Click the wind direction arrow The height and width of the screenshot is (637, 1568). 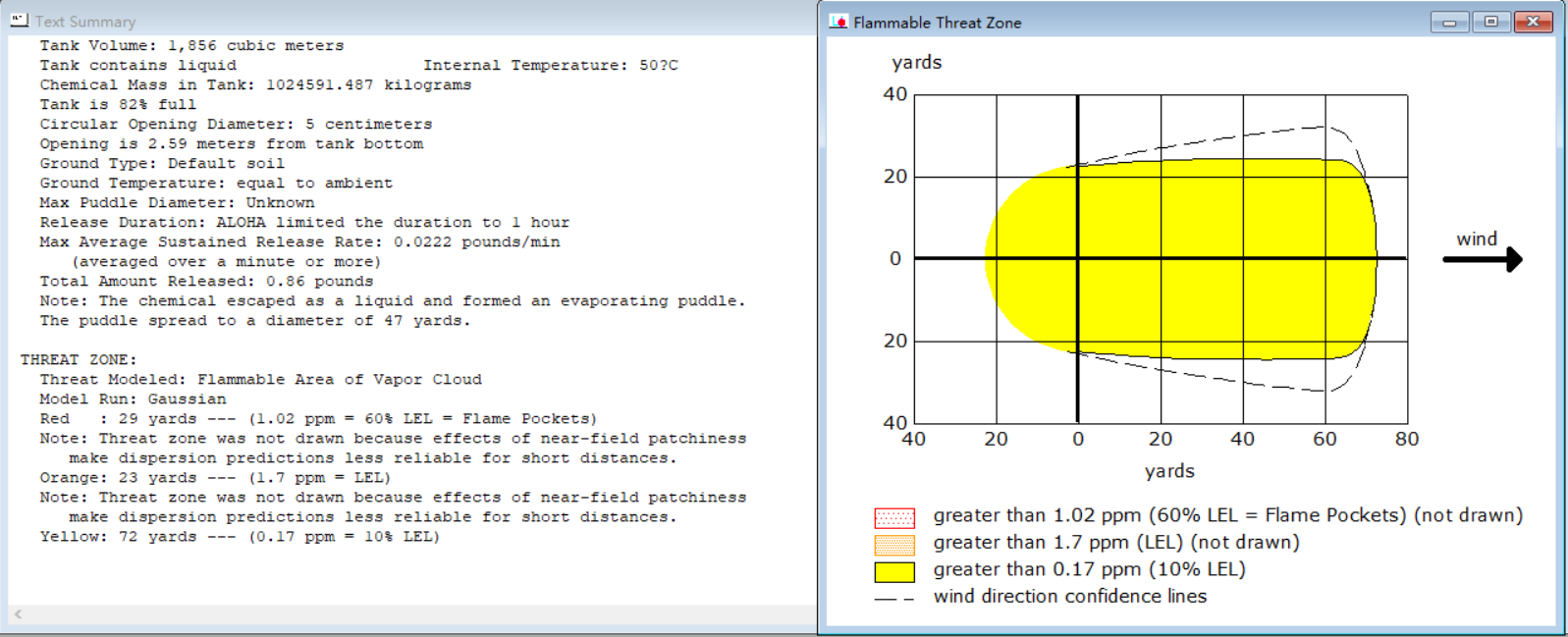(x=1483, y=259)
